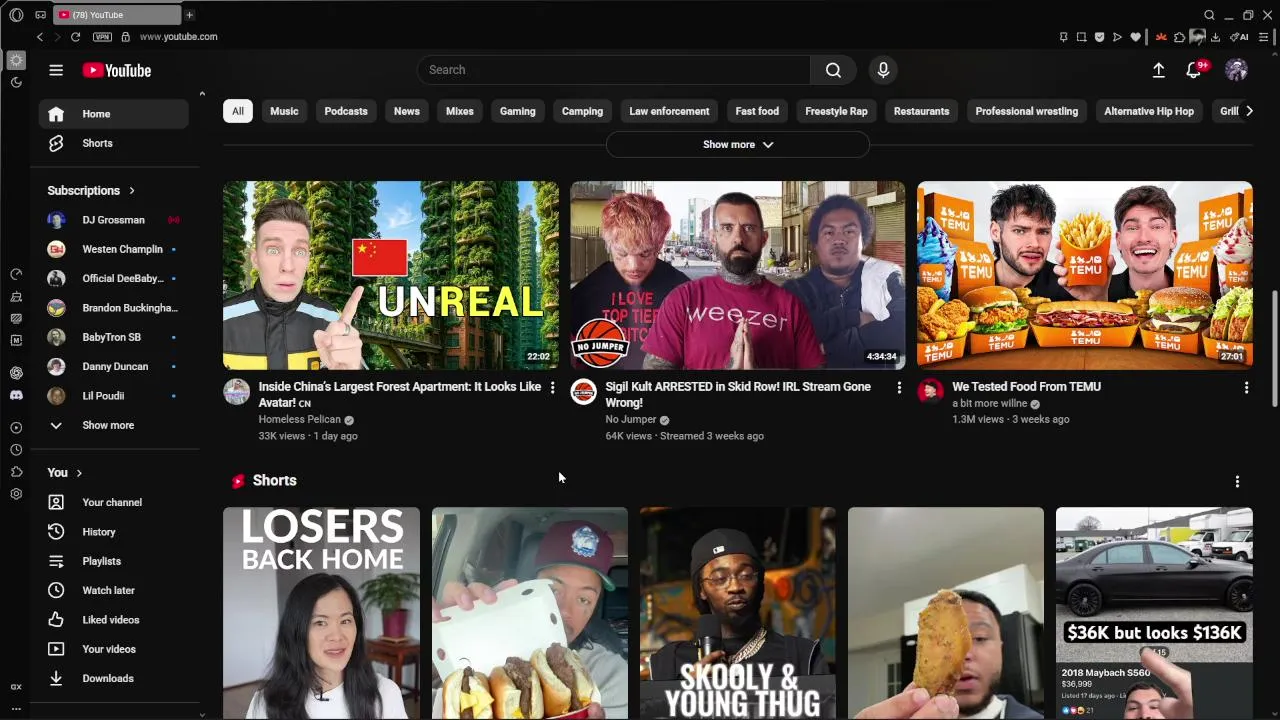Open options for TEMU food video
Screen dimensions: 1280x720
[x=1246, y=387]
